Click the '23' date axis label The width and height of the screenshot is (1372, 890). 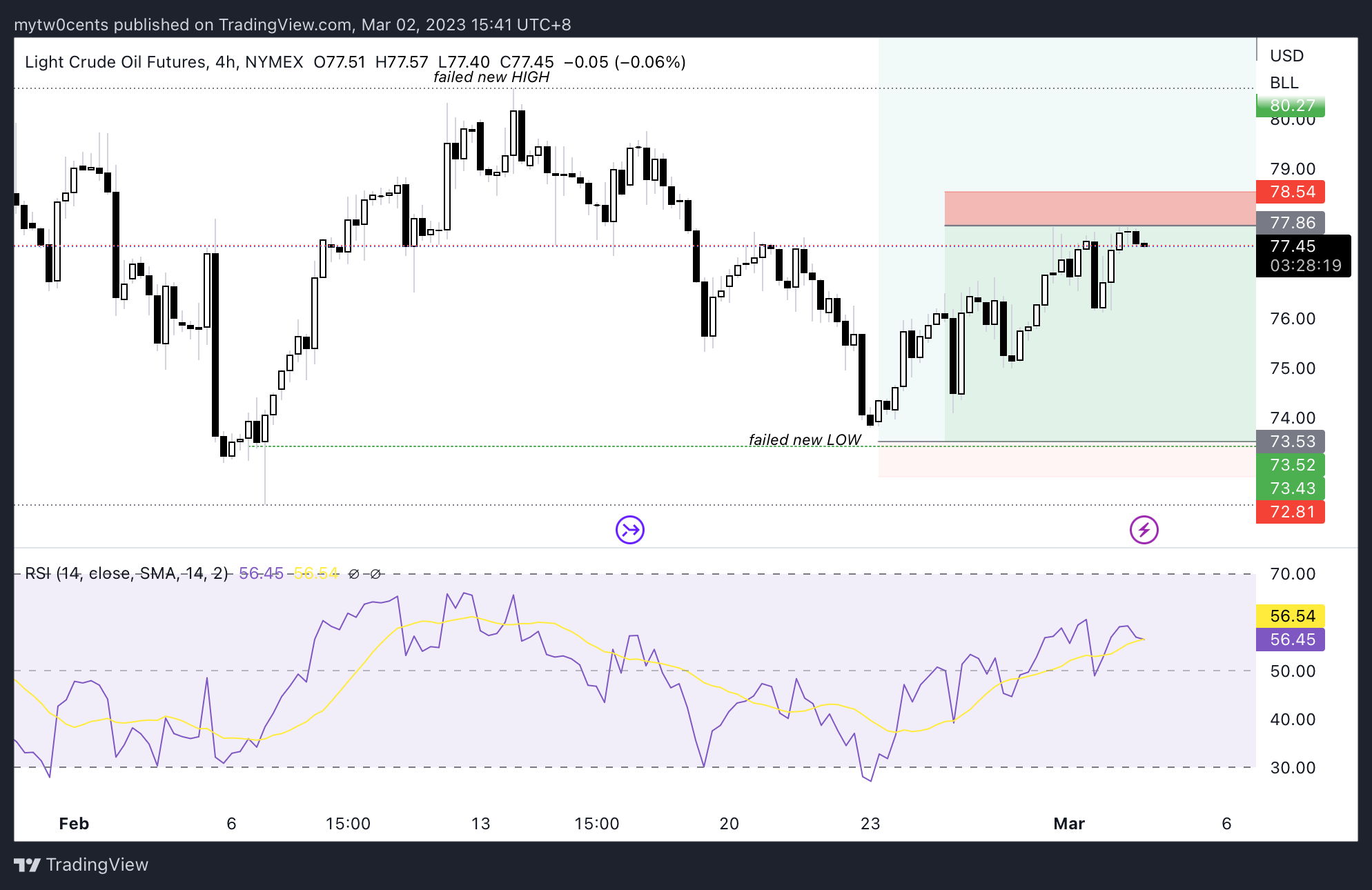(870, 824)
